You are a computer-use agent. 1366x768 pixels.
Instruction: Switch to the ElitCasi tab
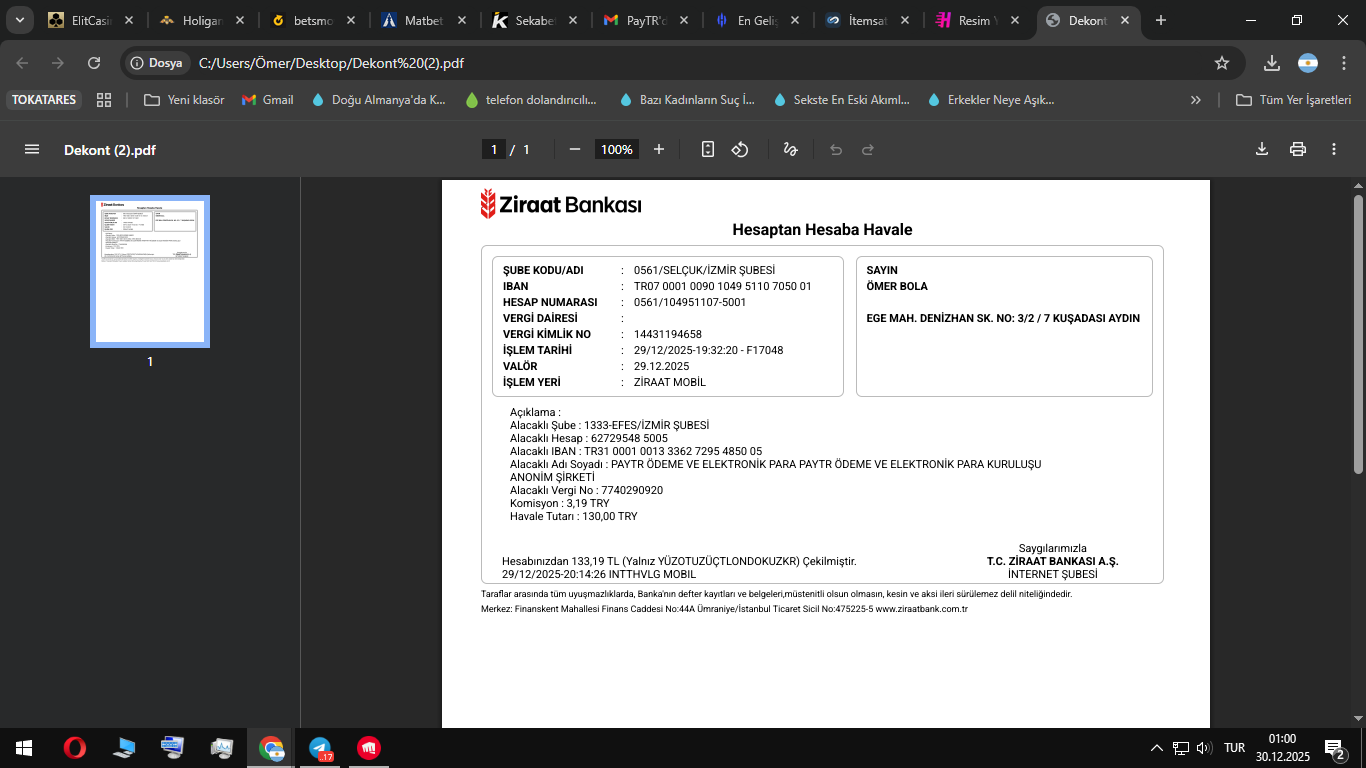pyautogui.click(x=90, y=20)
